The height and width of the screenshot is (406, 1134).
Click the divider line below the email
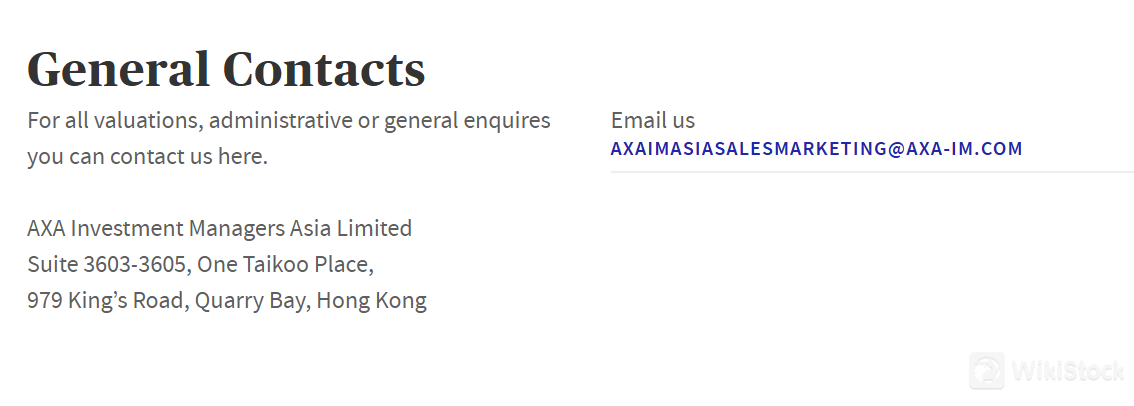872,172
